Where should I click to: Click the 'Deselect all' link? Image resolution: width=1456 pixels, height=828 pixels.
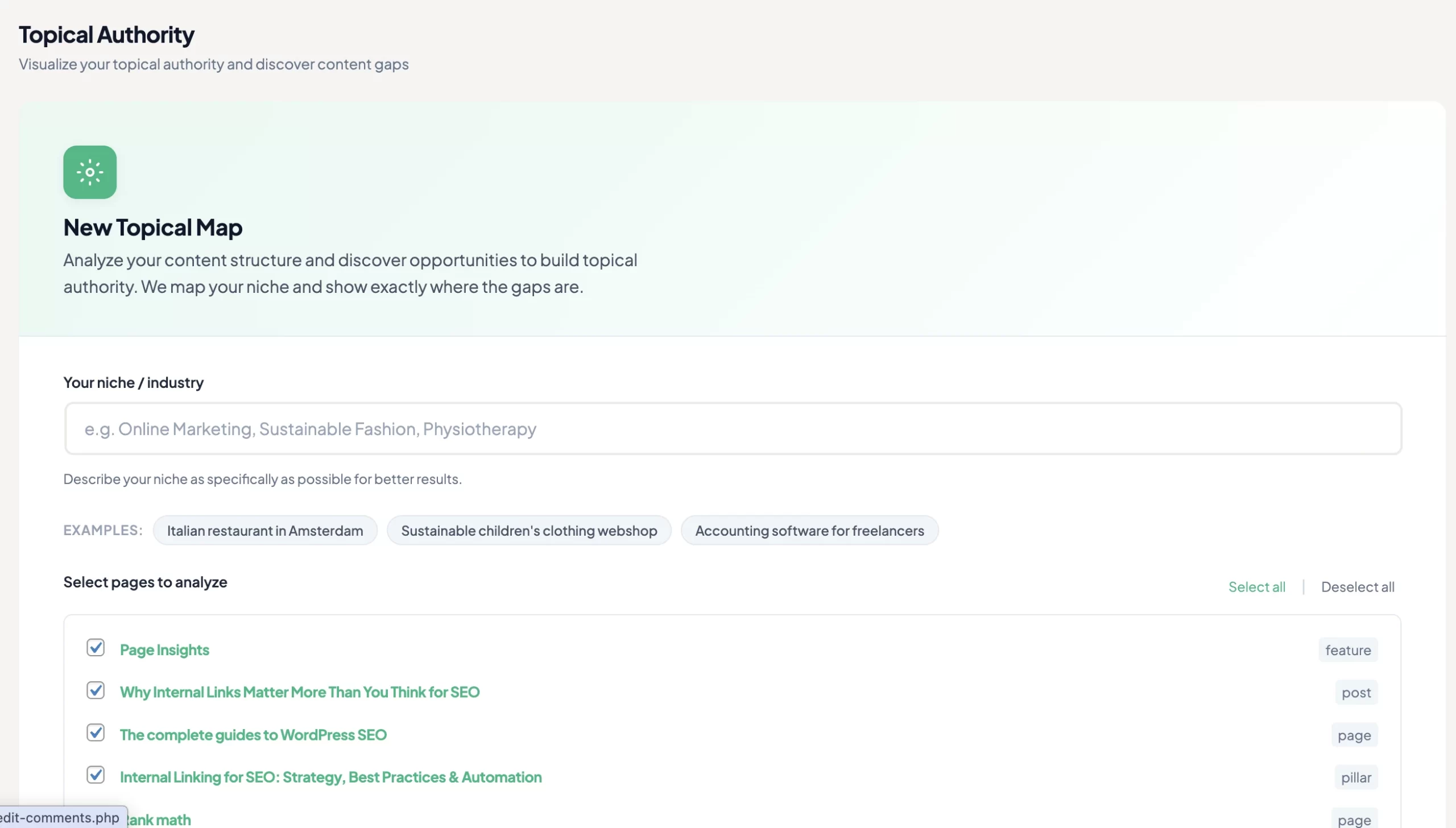pyautogui.click(x=1358, y=586)
